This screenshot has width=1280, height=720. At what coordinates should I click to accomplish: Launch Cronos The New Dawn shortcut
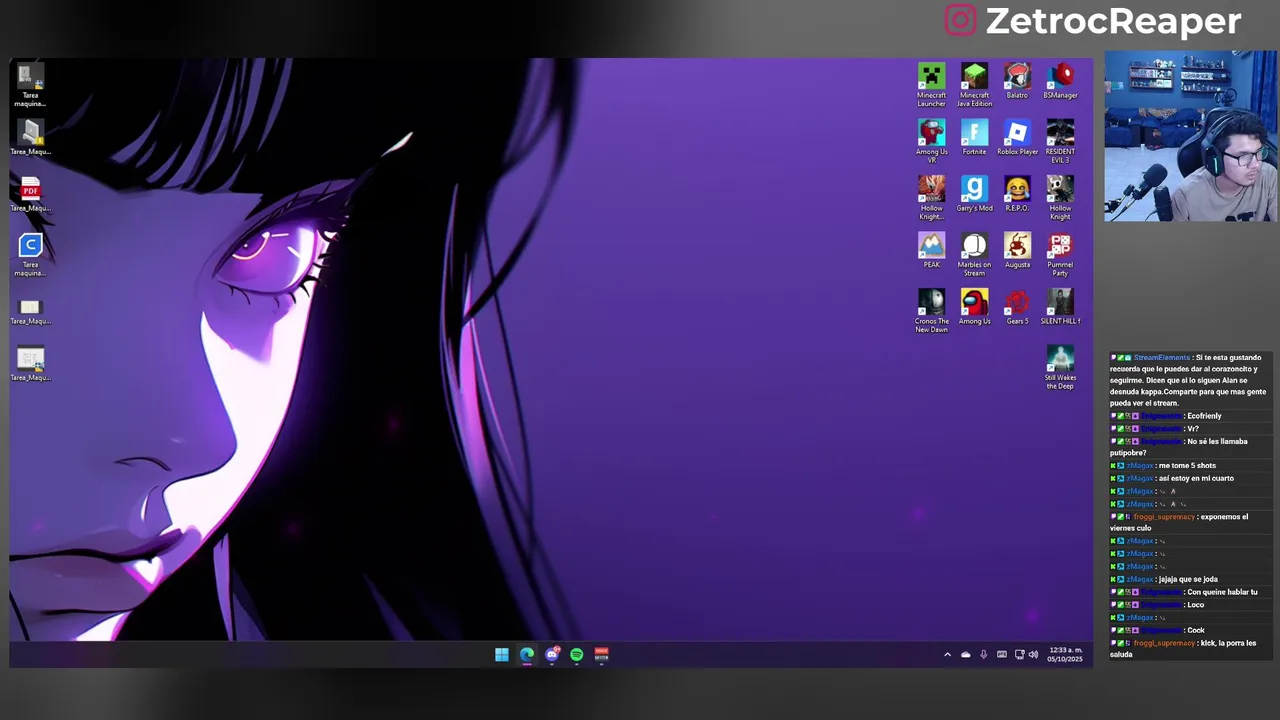tap(931, 311)
